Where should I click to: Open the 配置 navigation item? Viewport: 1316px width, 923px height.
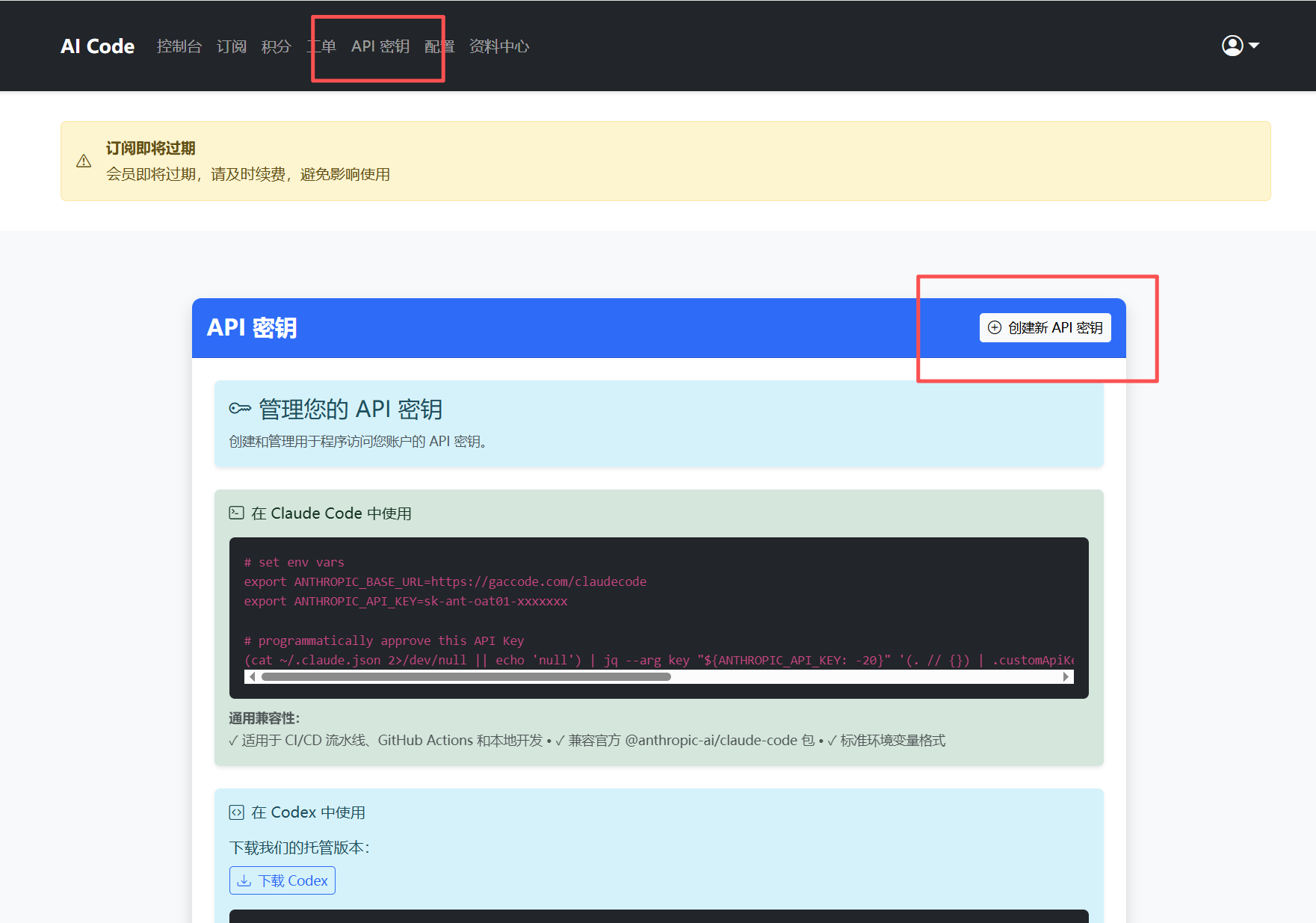point(439,46)
